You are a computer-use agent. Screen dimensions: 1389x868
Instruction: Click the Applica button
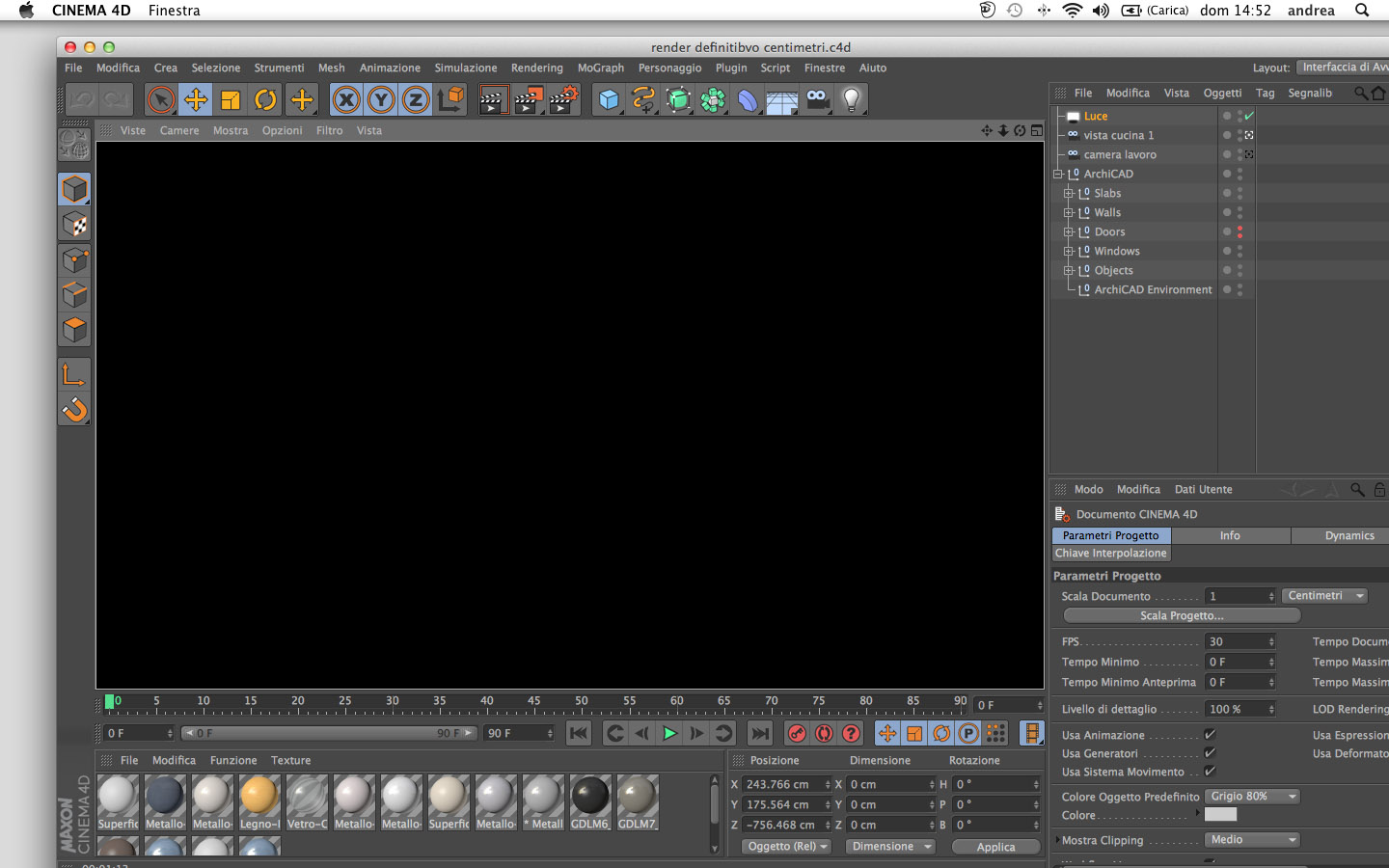pos(995,847)
